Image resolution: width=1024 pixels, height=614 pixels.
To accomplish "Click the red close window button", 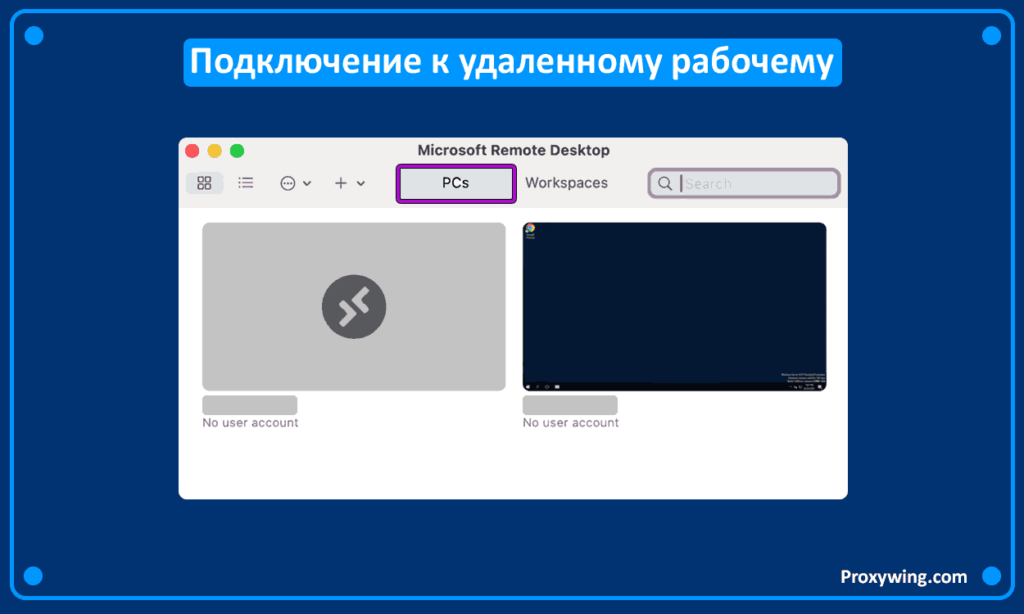I will click(x=192, y=151).
